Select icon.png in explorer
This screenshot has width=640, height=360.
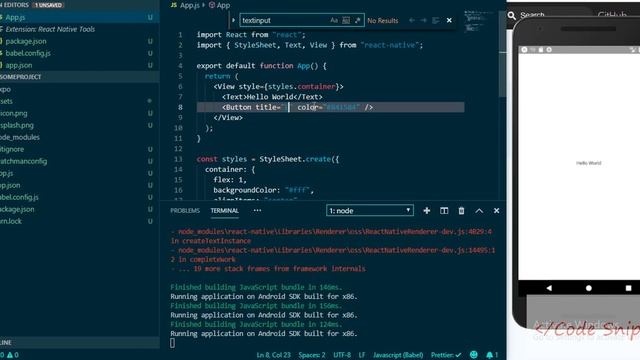80,113
